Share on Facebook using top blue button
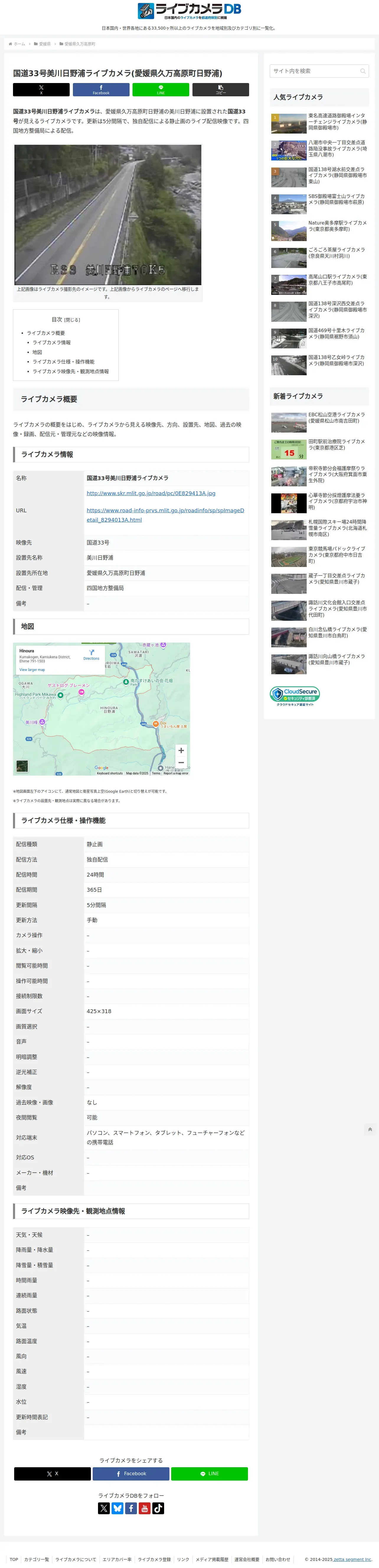 (x=101, y=90)
